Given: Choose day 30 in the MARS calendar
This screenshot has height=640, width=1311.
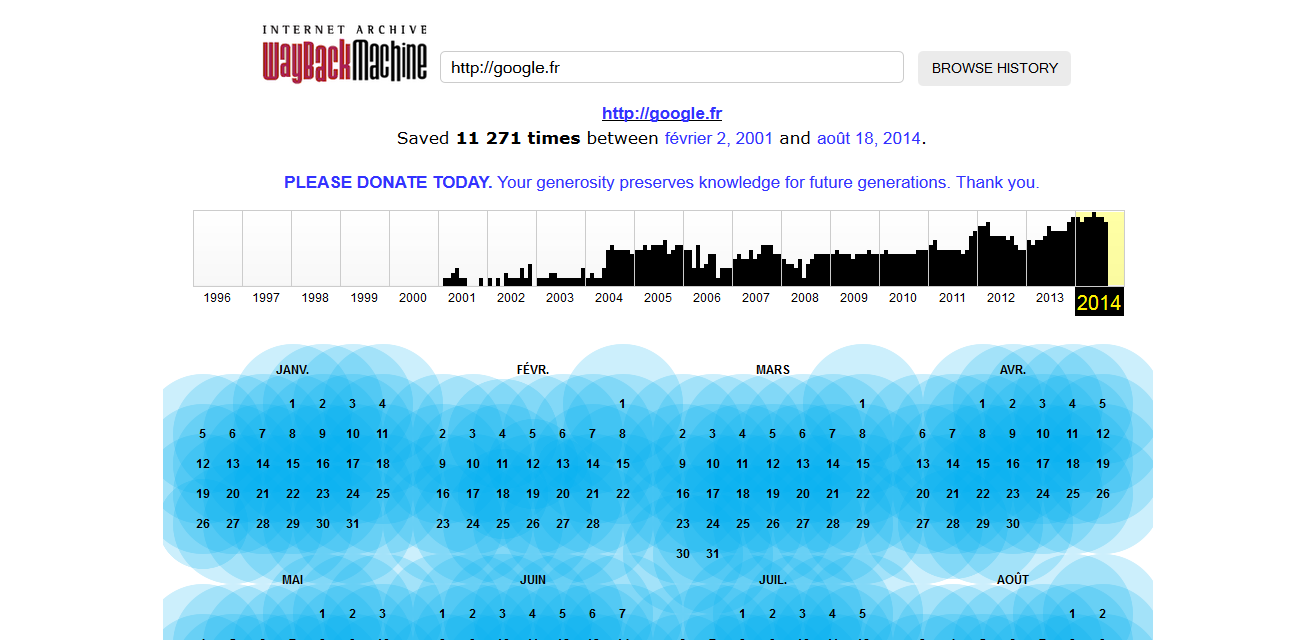Looking at the screenshot, I should [683, 554].
